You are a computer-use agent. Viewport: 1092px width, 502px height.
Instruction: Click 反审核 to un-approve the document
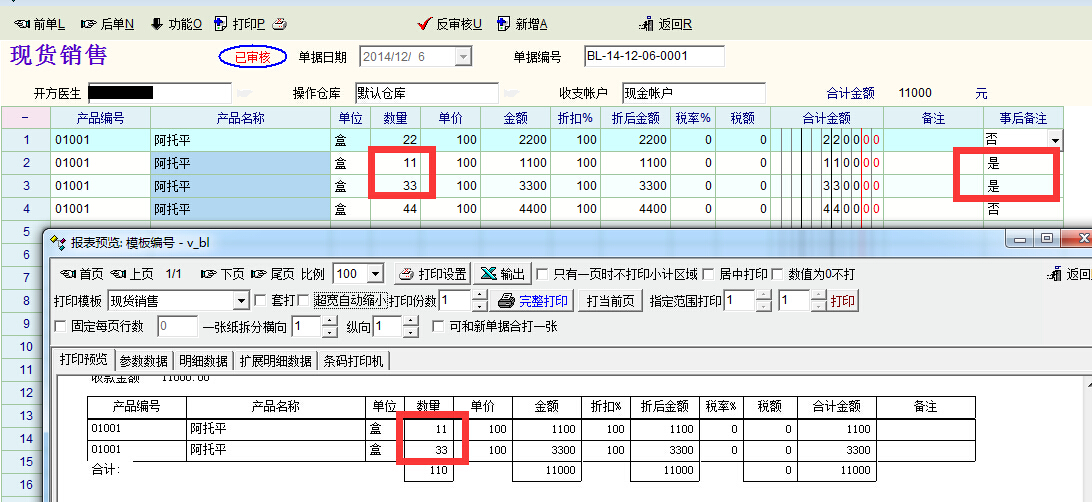coord(450,24)
